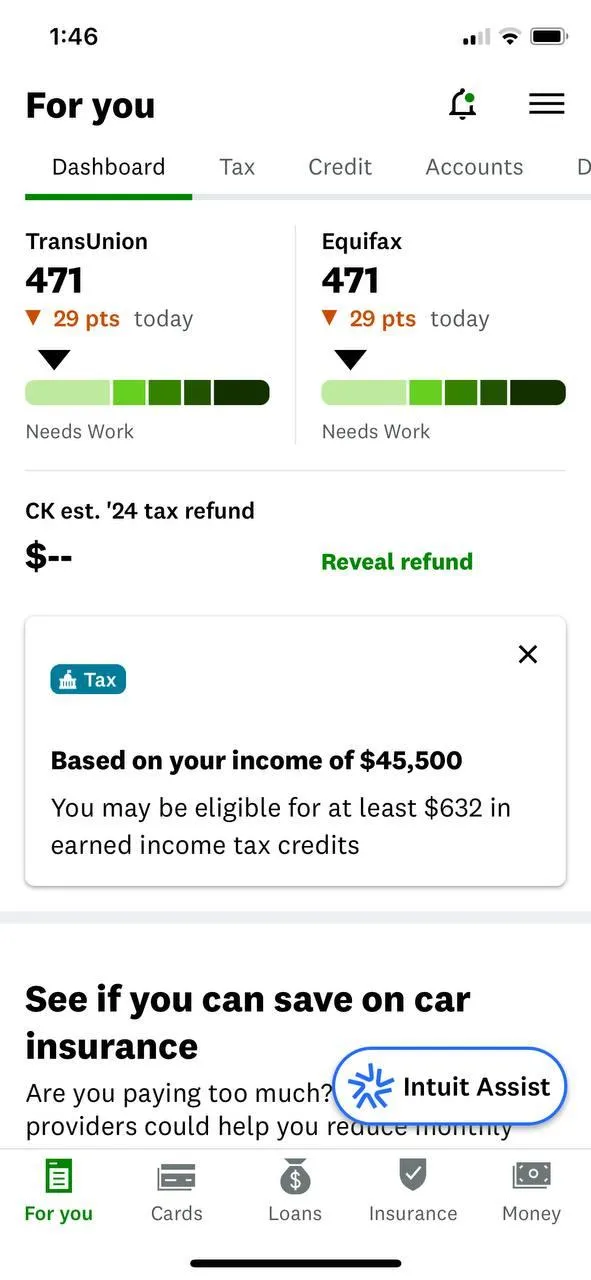The width and height of the screenshot is (591, 1280).
Task: Select the For you bottom icon
Action: click(x=59, y=1177)
